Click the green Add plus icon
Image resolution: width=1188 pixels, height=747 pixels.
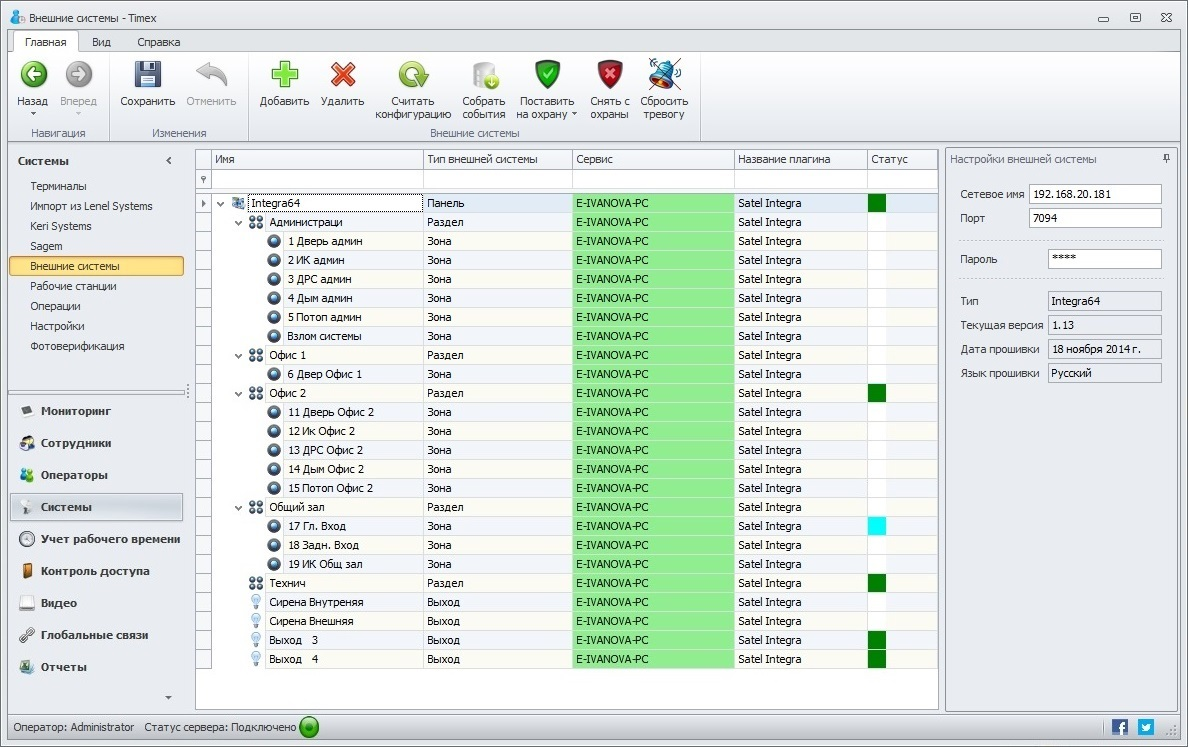(x=284, y=76)
